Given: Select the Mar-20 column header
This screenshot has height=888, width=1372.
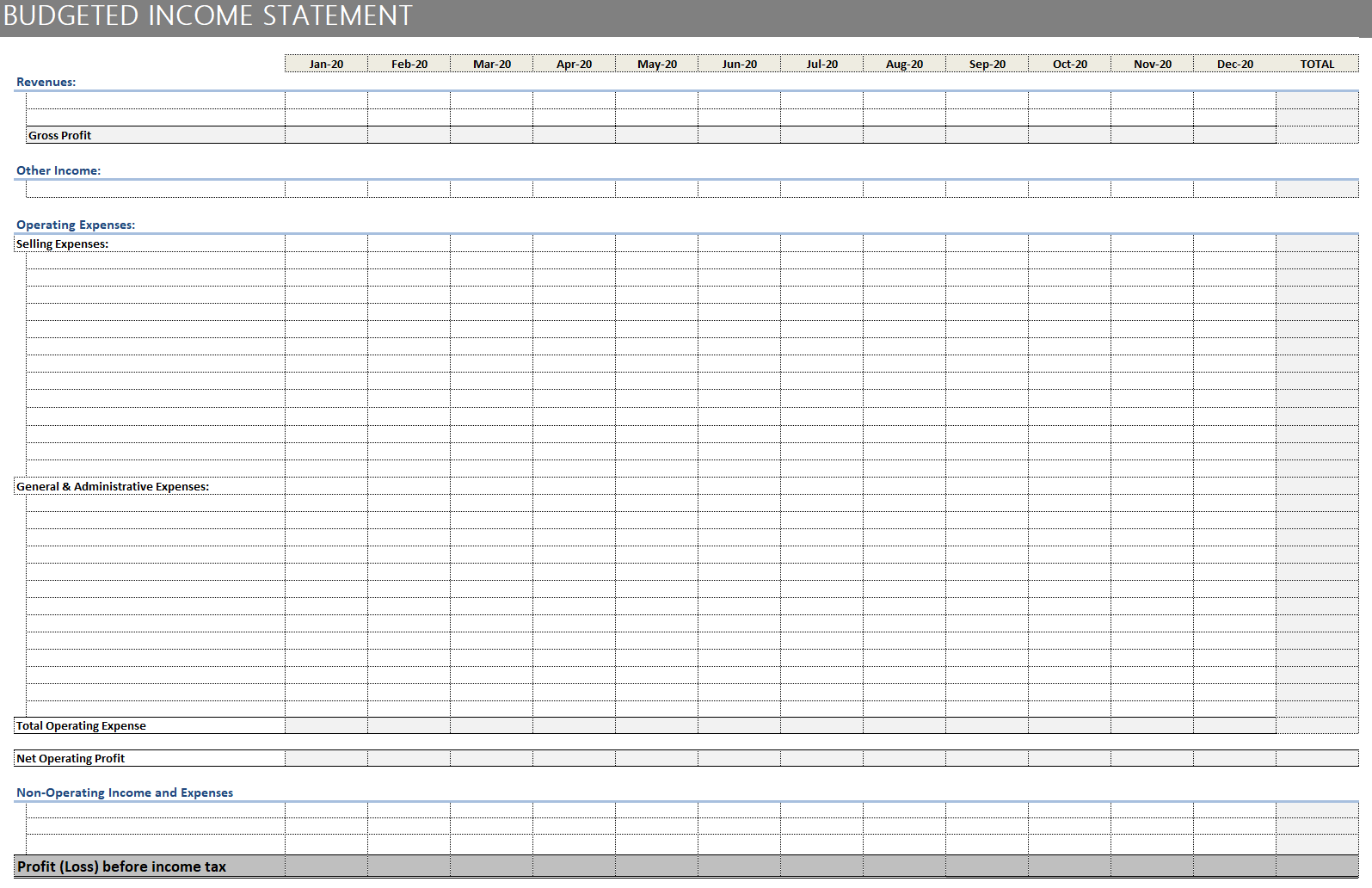Looking at the screenshot, I should [x=491, y=64].
